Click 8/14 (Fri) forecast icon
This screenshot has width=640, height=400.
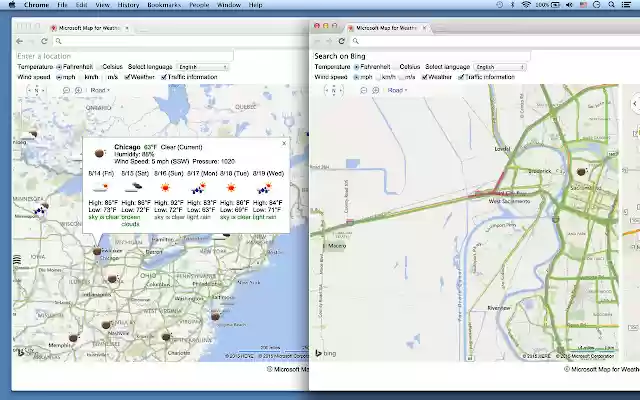(100, 188)
